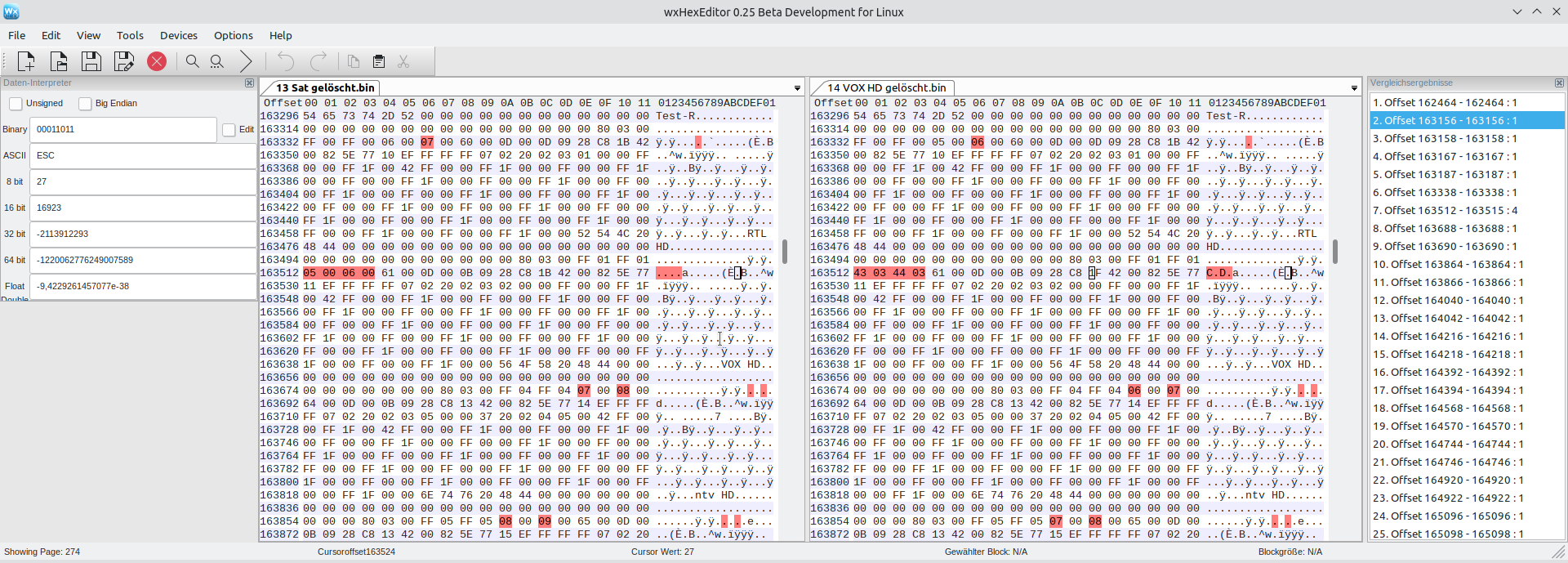Enable the Unsigned checkbox
The image size is (1568, 563).
pos(16,104)
